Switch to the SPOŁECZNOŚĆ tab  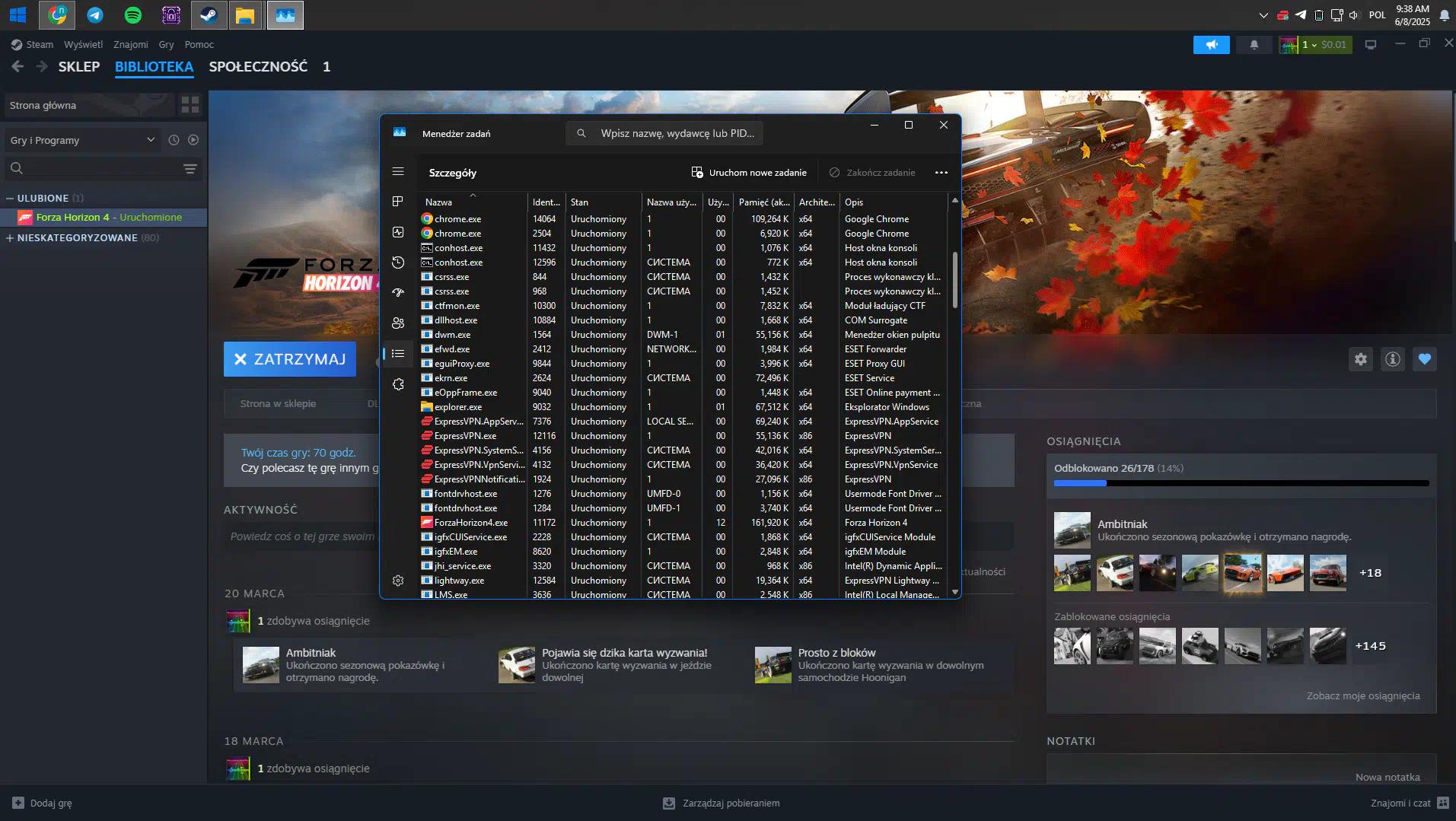coord(258,67)
